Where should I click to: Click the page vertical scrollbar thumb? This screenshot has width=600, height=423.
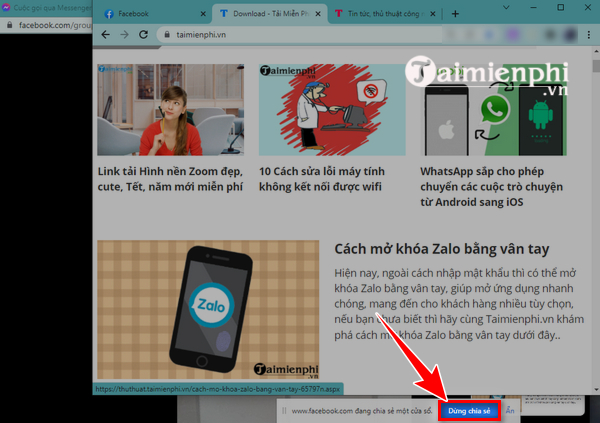596,66
